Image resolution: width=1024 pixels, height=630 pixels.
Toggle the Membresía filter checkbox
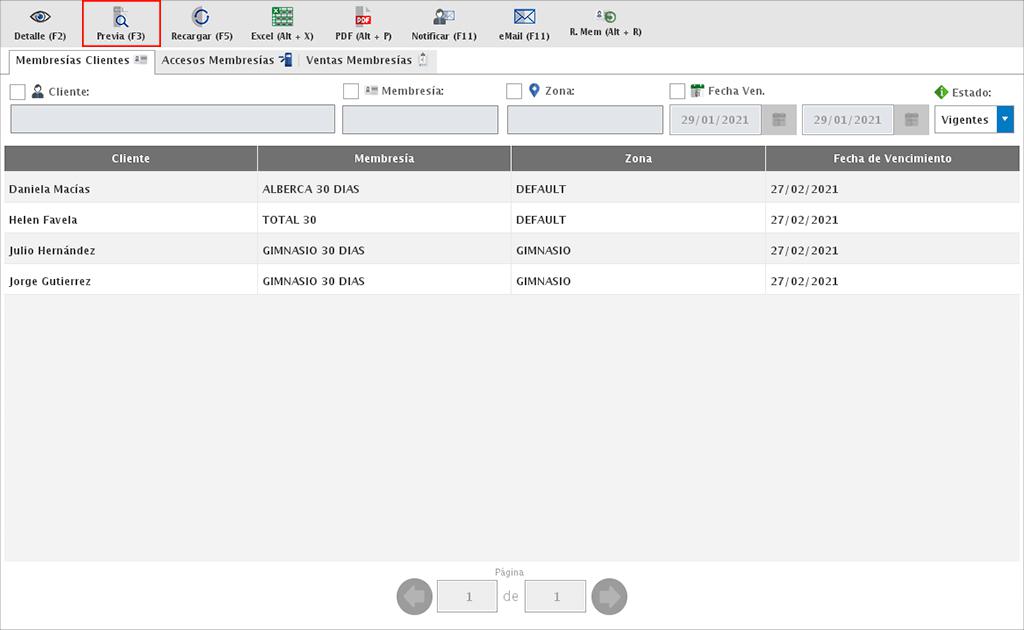tap(351, 92)
